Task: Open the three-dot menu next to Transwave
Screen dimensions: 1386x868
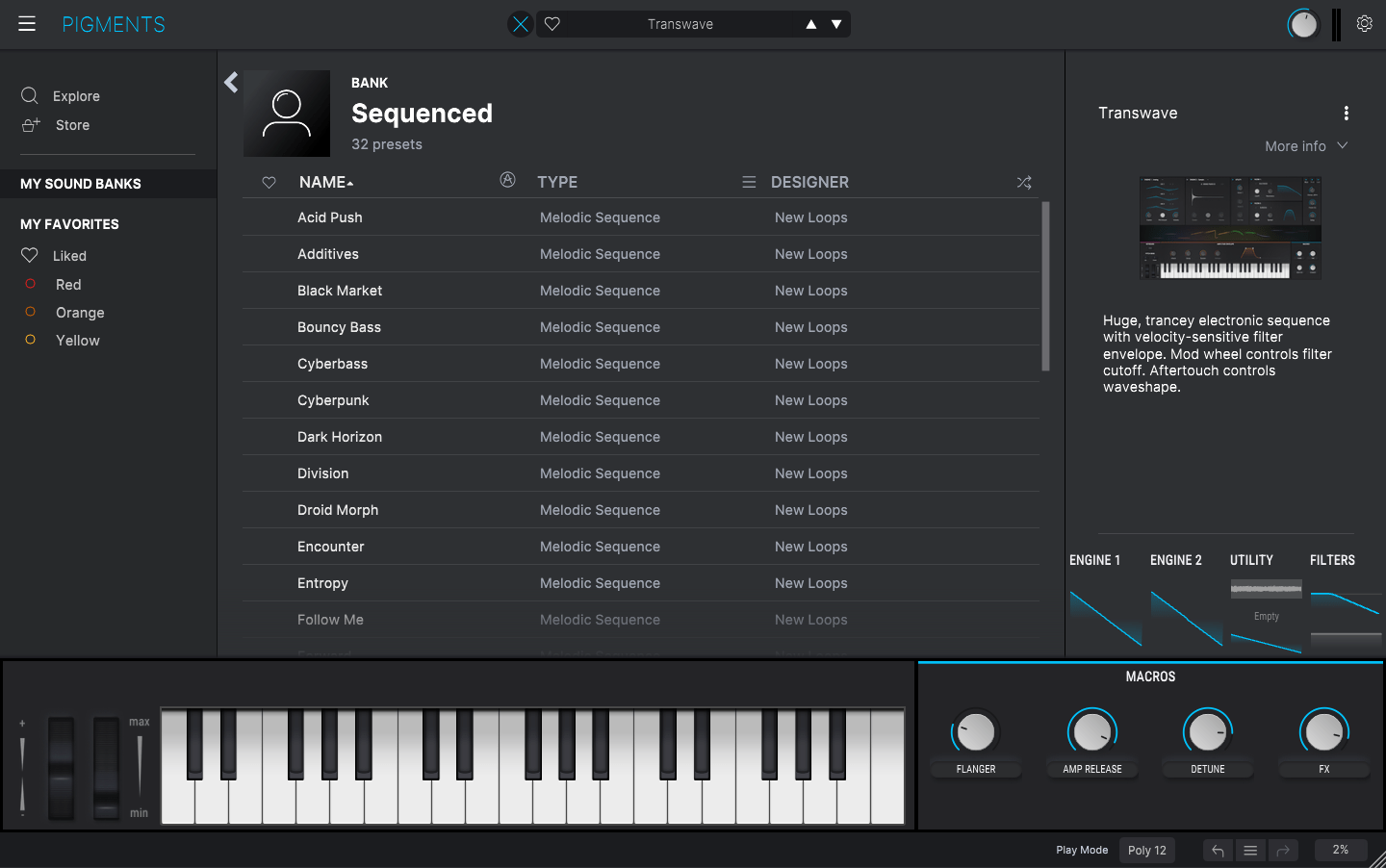Action: 1346,113
